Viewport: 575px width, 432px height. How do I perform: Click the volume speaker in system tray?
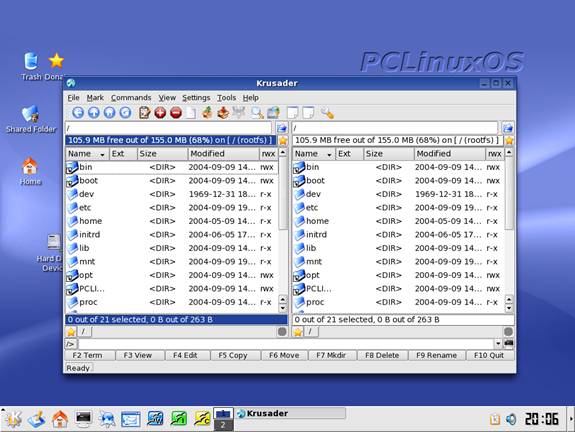click(x=511, y=419)
